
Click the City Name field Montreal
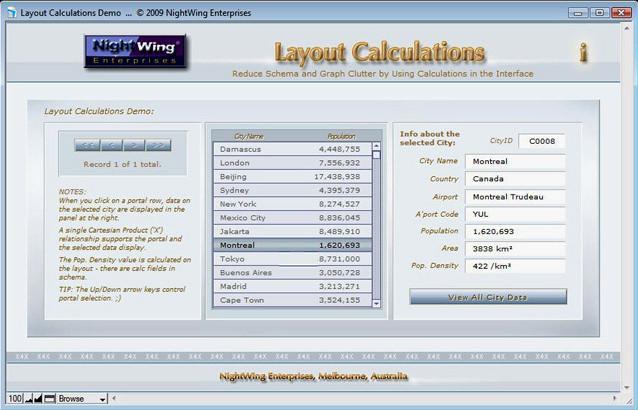coord(515,161)
